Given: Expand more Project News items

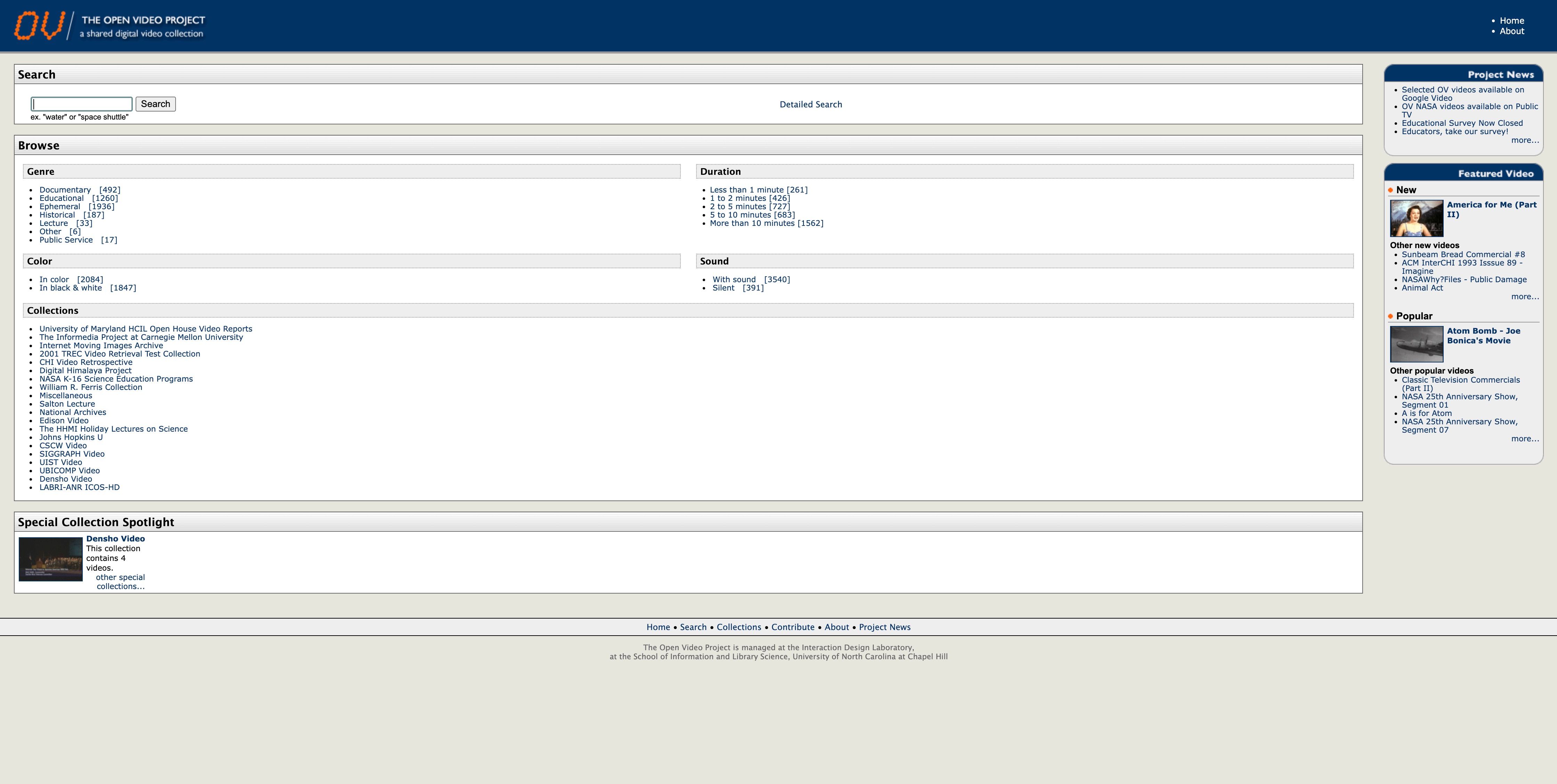Looking at the screenshot, I should (x=1524, y=140).
